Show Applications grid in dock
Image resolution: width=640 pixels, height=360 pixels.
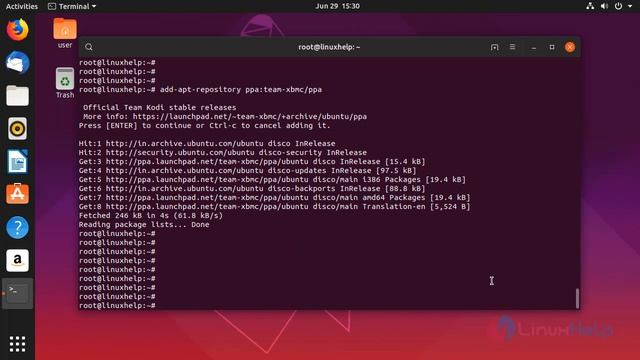17,344
